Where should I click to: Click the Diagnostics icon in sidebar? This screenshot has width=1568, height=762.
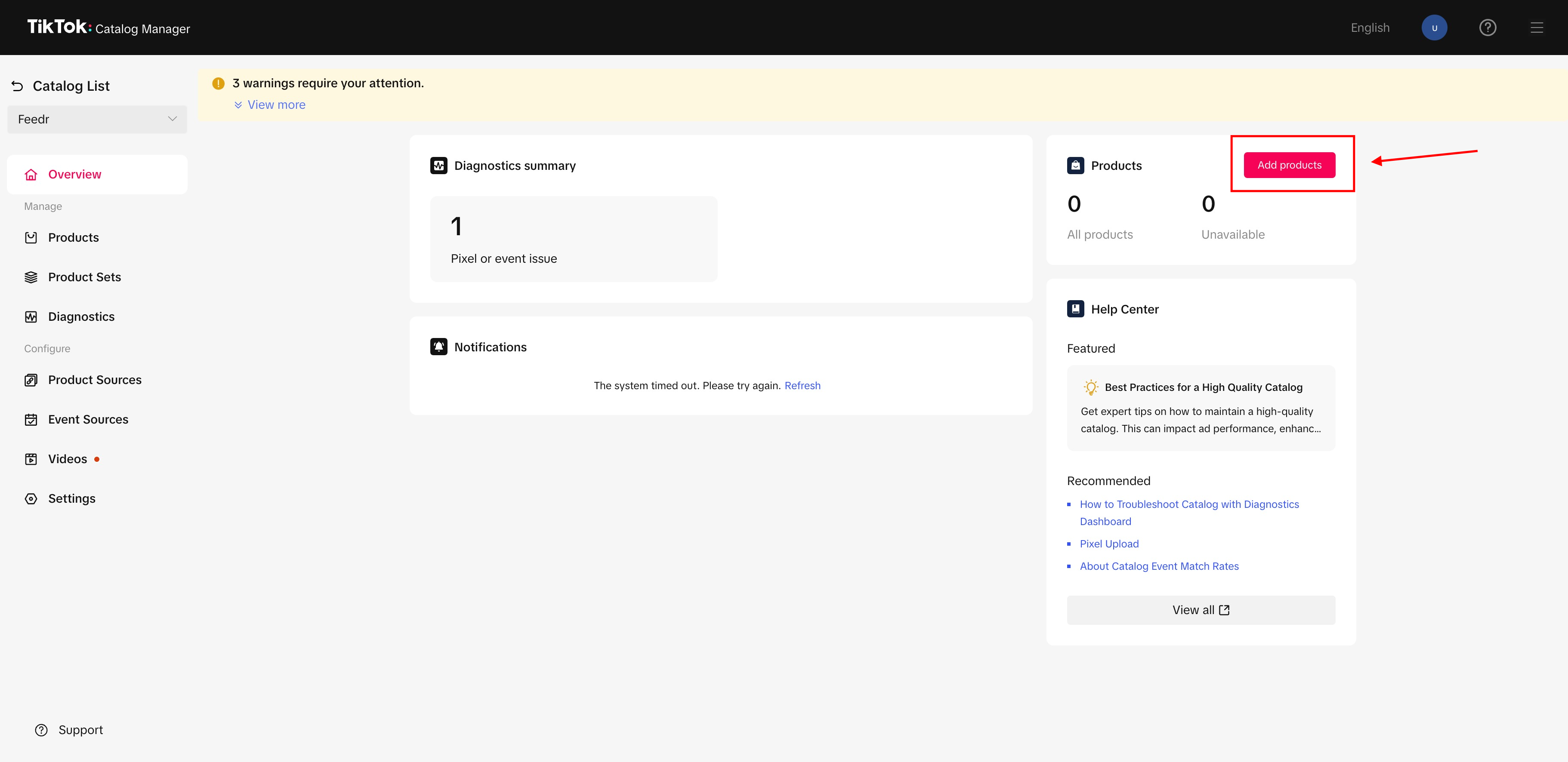tap(31, 316)
